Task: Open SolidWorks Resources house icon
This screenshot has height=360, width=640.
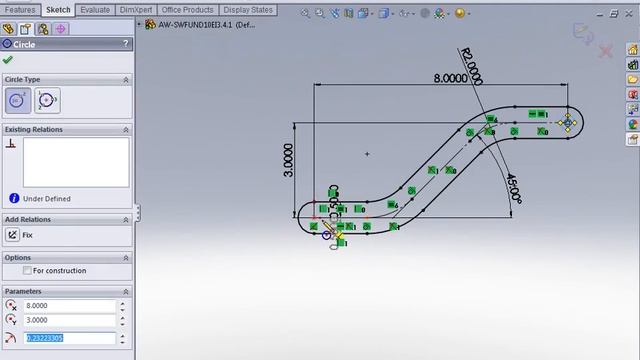Action: point(633,50)
